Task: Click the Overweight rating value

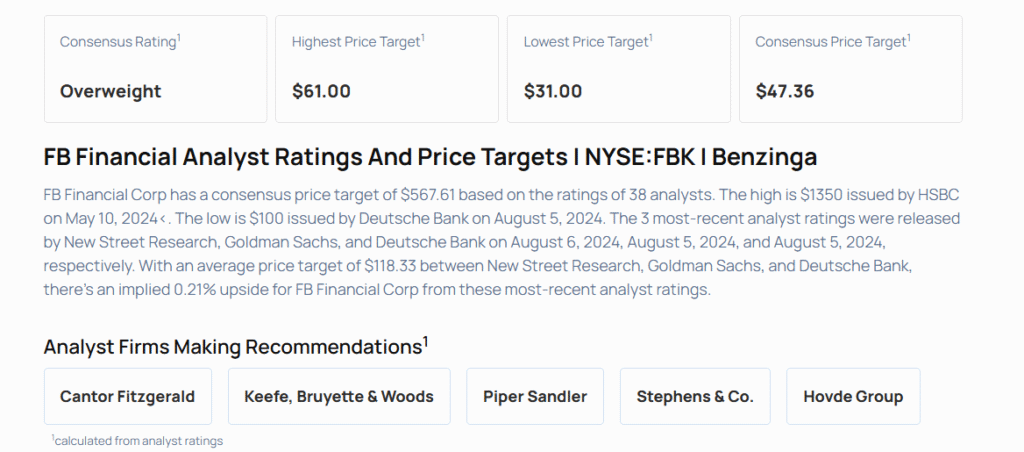Action: pyautogui.click(x=110, y=91)
